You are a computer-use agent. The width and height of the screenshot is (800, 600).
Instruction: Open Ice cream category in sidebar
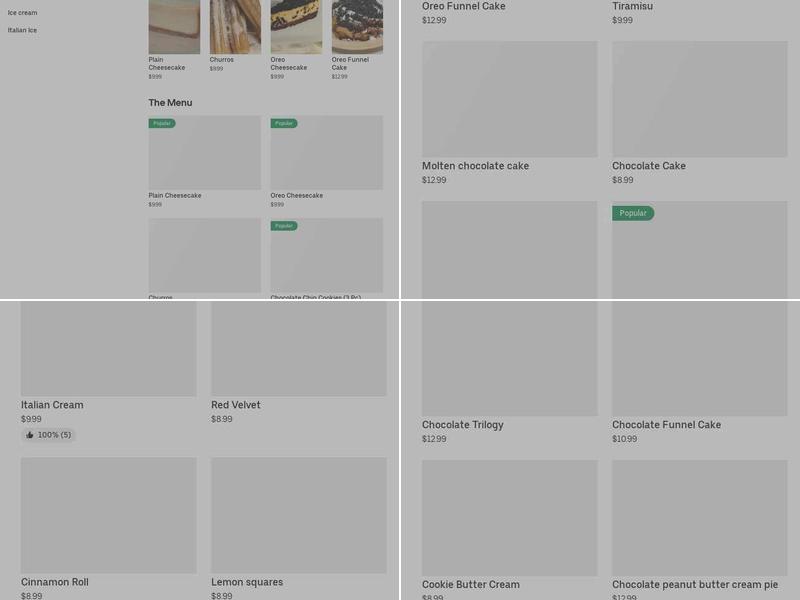(x=22, y=13)
